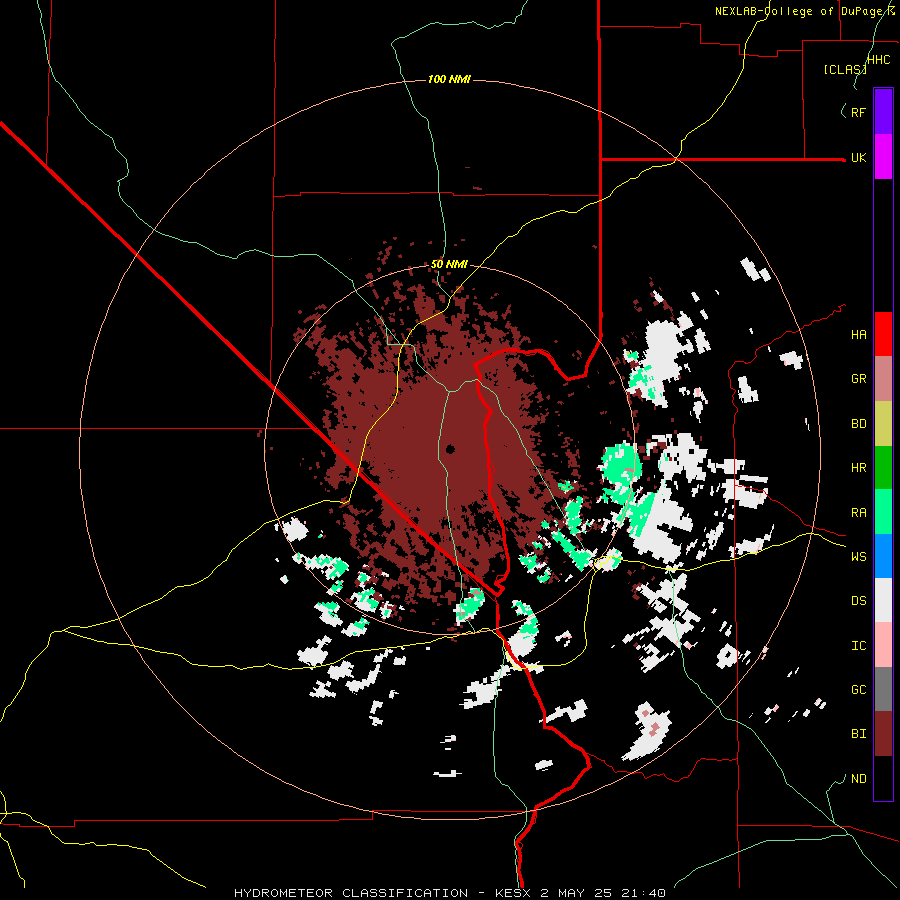Click the KESX radar station identifier
The image size is (900, 900).
point(514,893)
